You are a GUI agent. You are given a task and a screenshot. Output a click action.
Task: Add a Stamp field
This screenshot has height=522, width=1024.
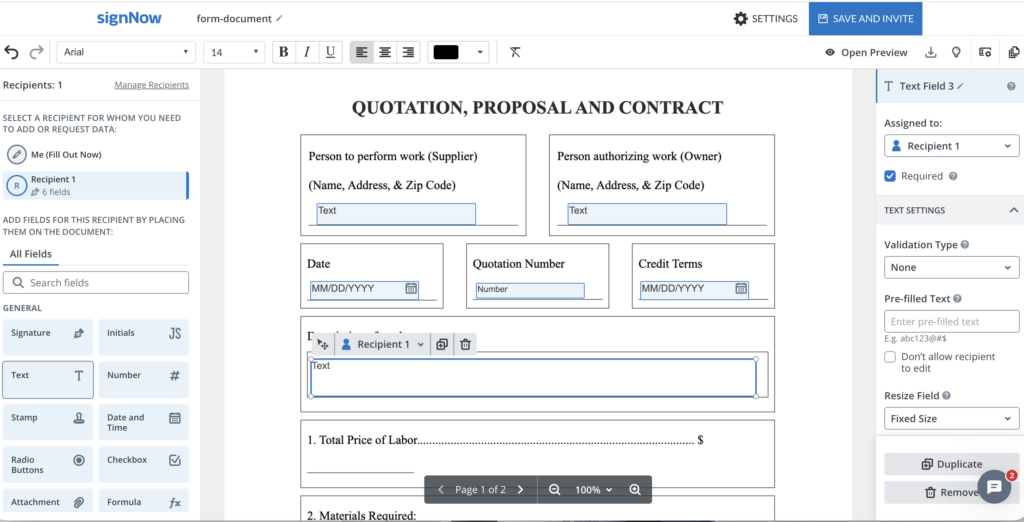coord(48,422)
